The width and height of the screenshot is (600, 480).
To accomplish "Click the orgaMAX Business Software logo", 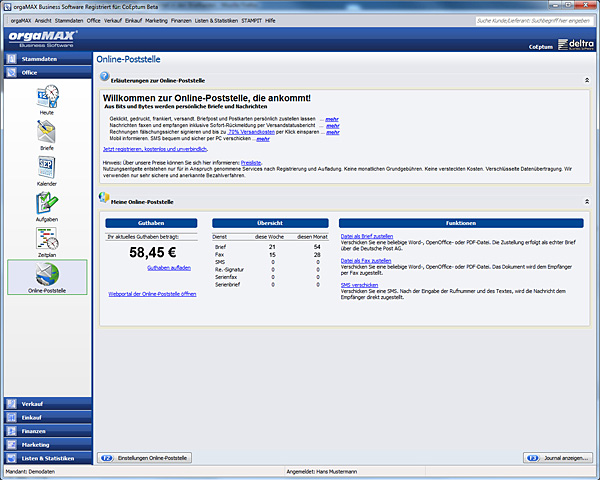I will 42,39.
